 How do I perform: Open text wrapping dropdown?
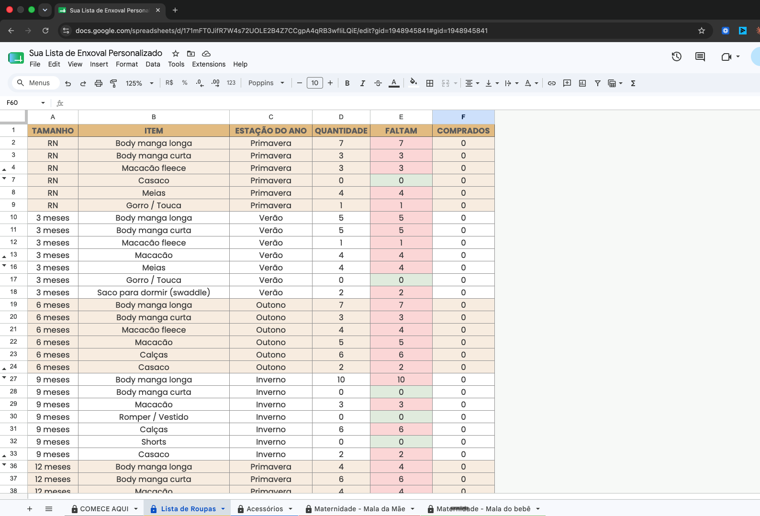point(511,83)
